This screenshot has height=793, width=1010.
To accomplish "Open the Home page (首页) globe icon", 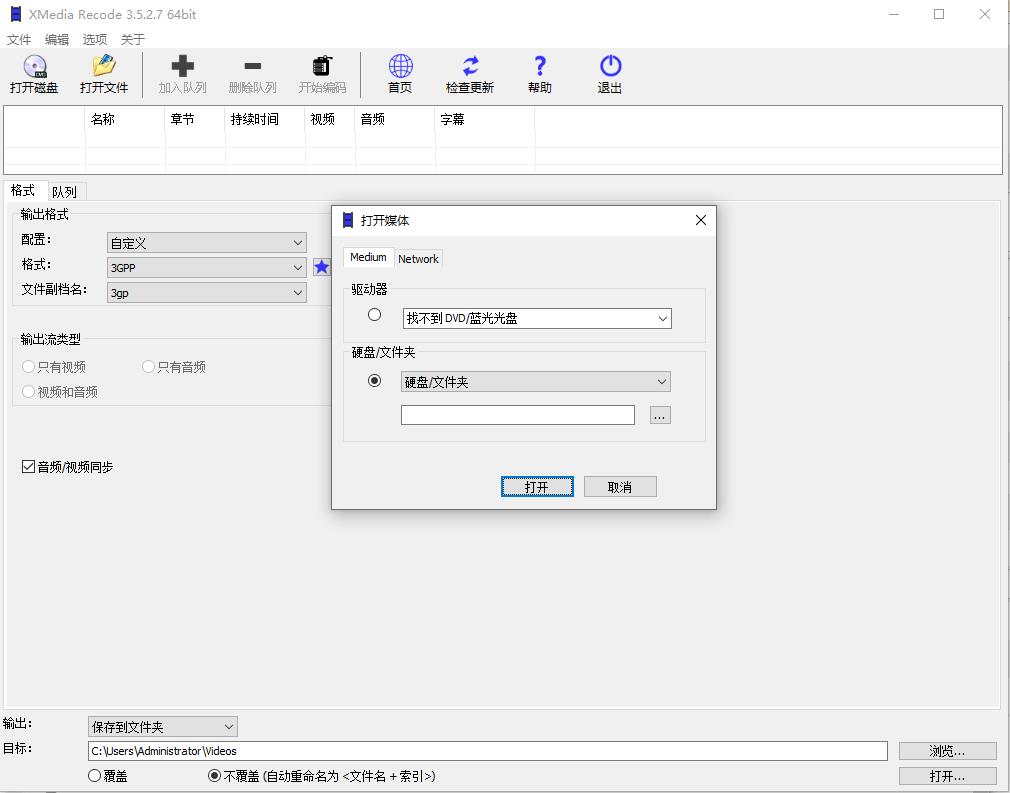I will pos(400,66).
